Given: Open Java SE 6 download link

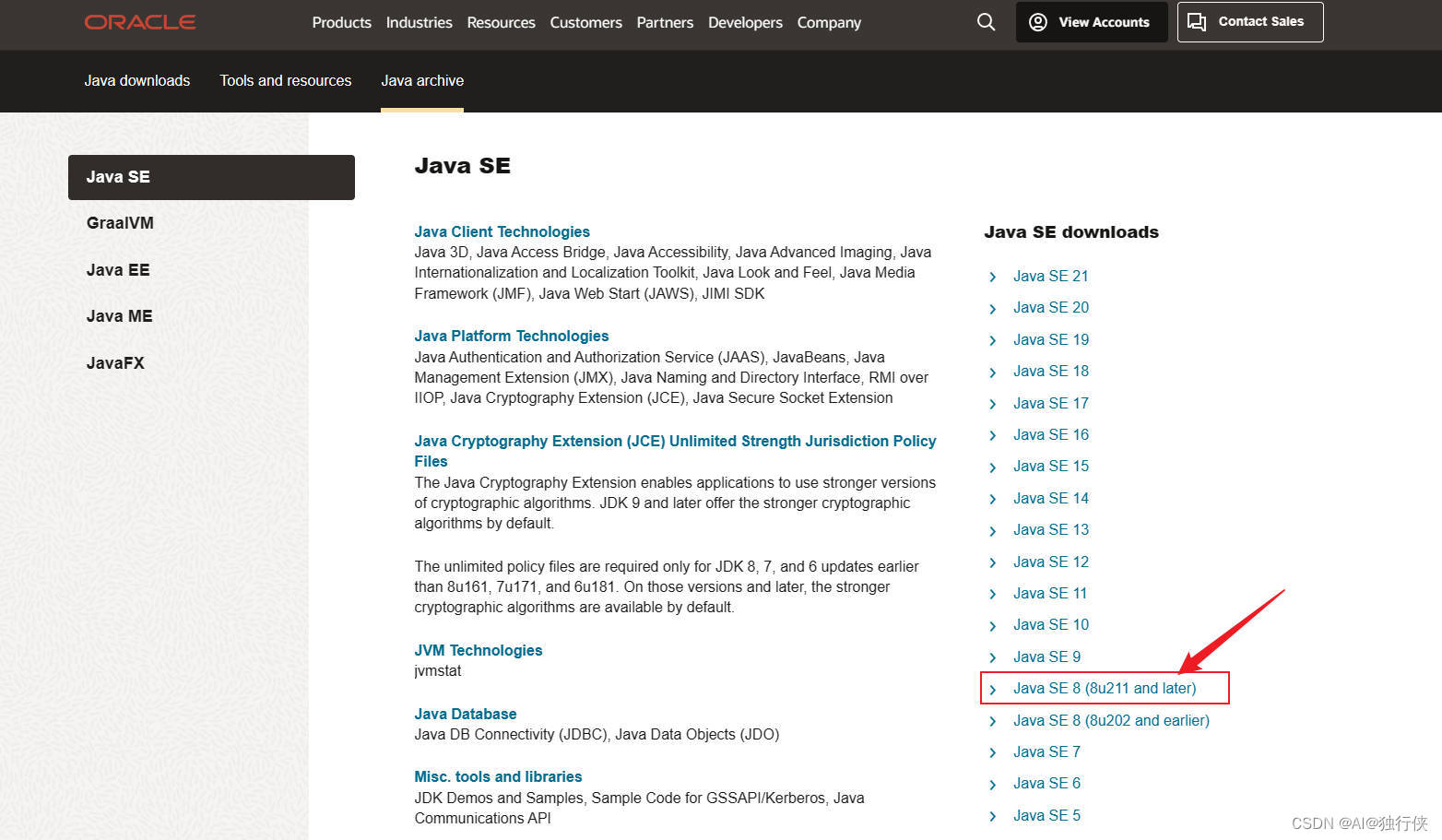Looking at the screenshot, I should [x=1046, y=783].
